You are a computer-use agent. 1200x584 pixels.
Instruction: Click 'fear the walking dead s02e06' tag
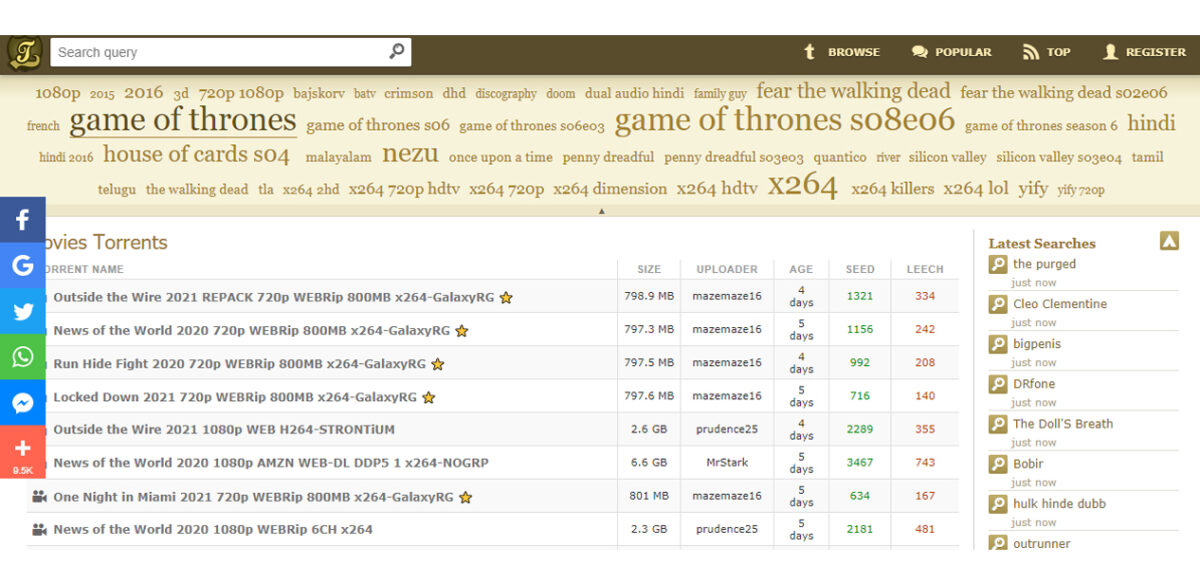point(1064,92)
